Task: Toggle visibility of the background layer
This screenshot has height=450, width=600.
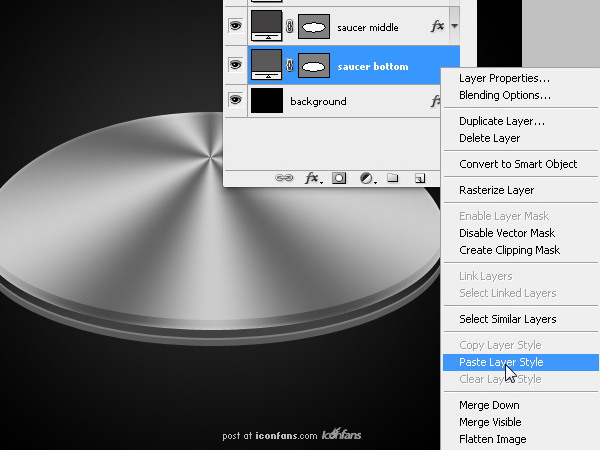Action: coord(235,100)
